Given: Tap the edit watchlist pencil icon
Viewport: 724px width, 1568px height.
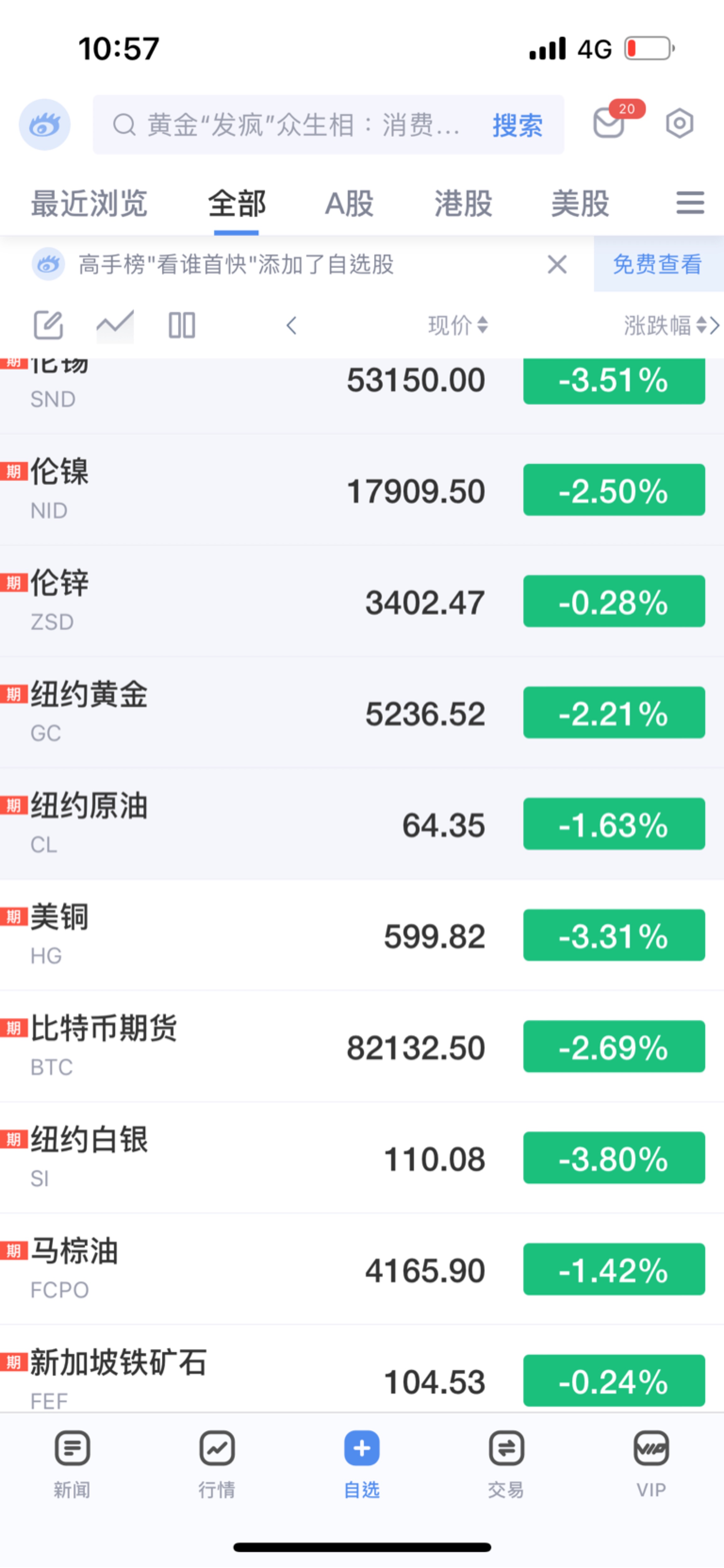Looking at the screenshot, I should point(48,325).
